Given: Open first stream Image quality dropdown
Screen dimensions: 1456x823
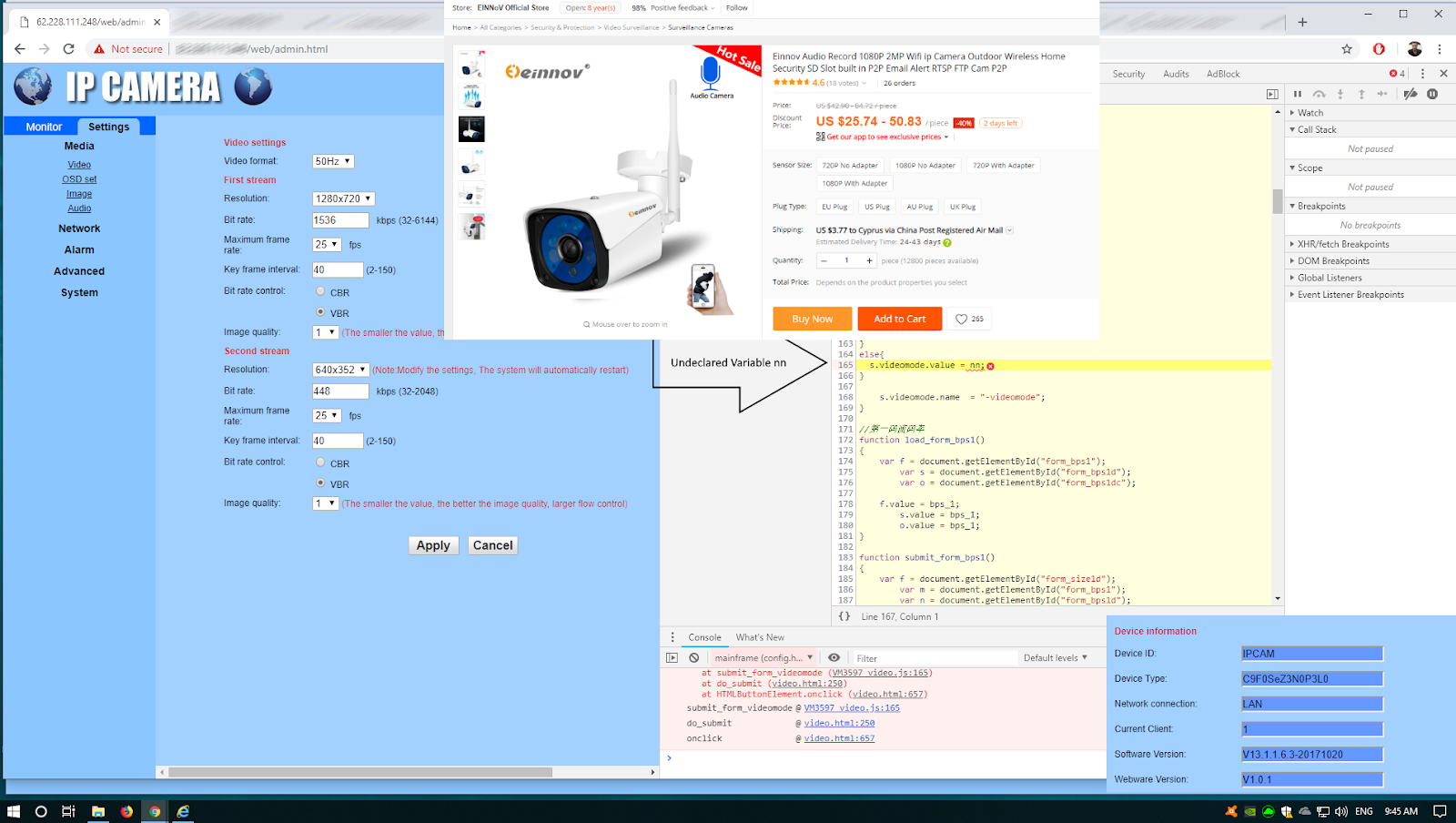Looking at the screenshot, I should click(326, 332).
